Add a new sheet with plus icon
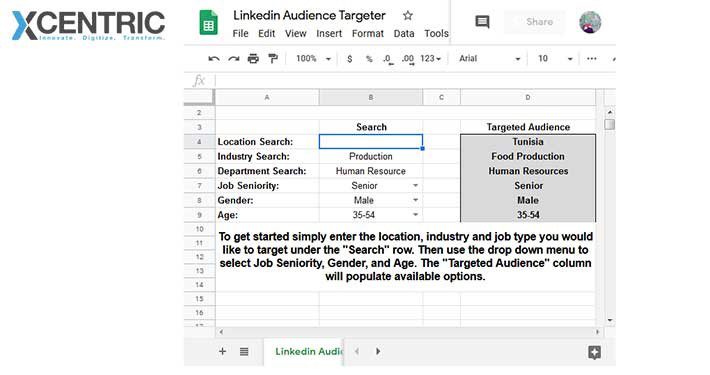710x375 pixels. (x=222, y=351)
